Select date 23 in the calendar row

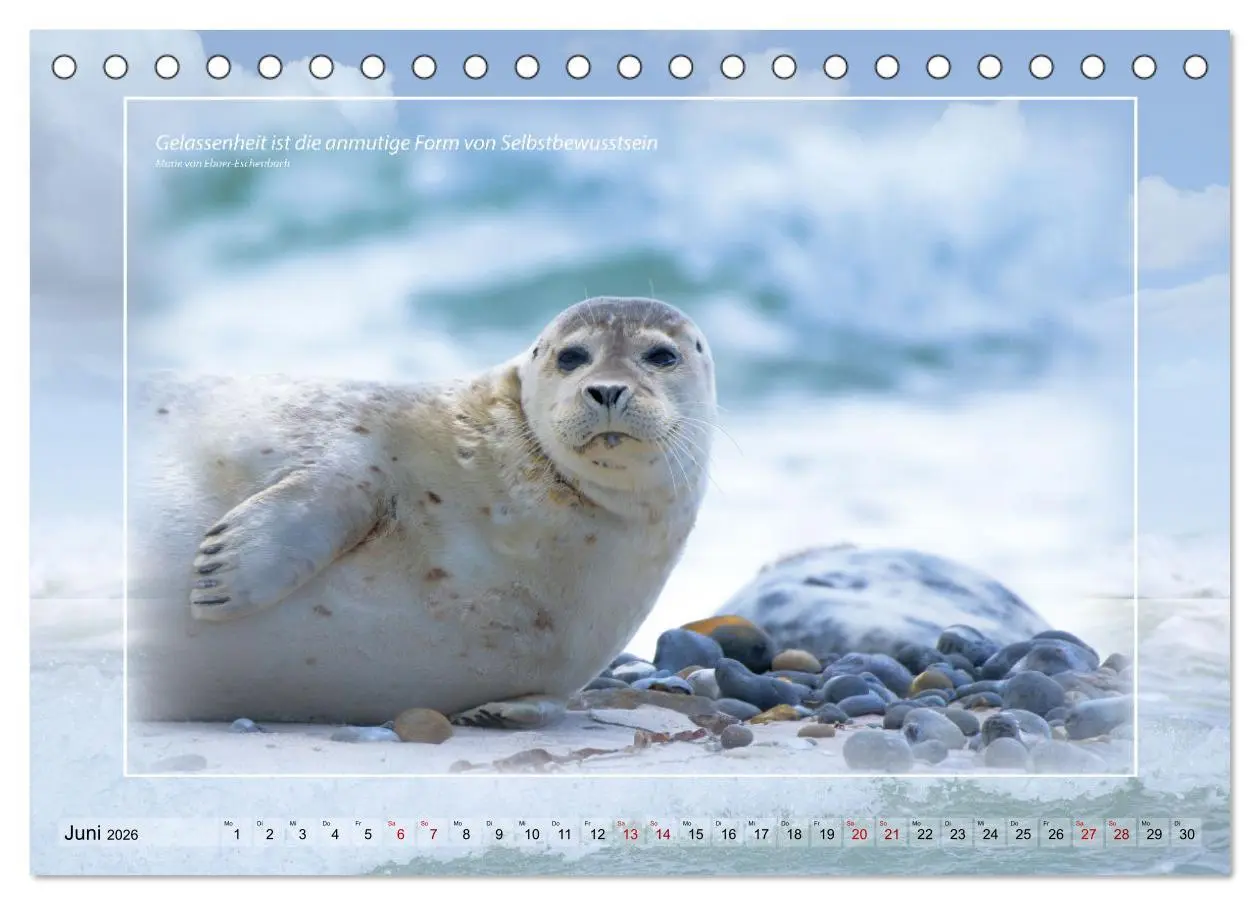957,833
